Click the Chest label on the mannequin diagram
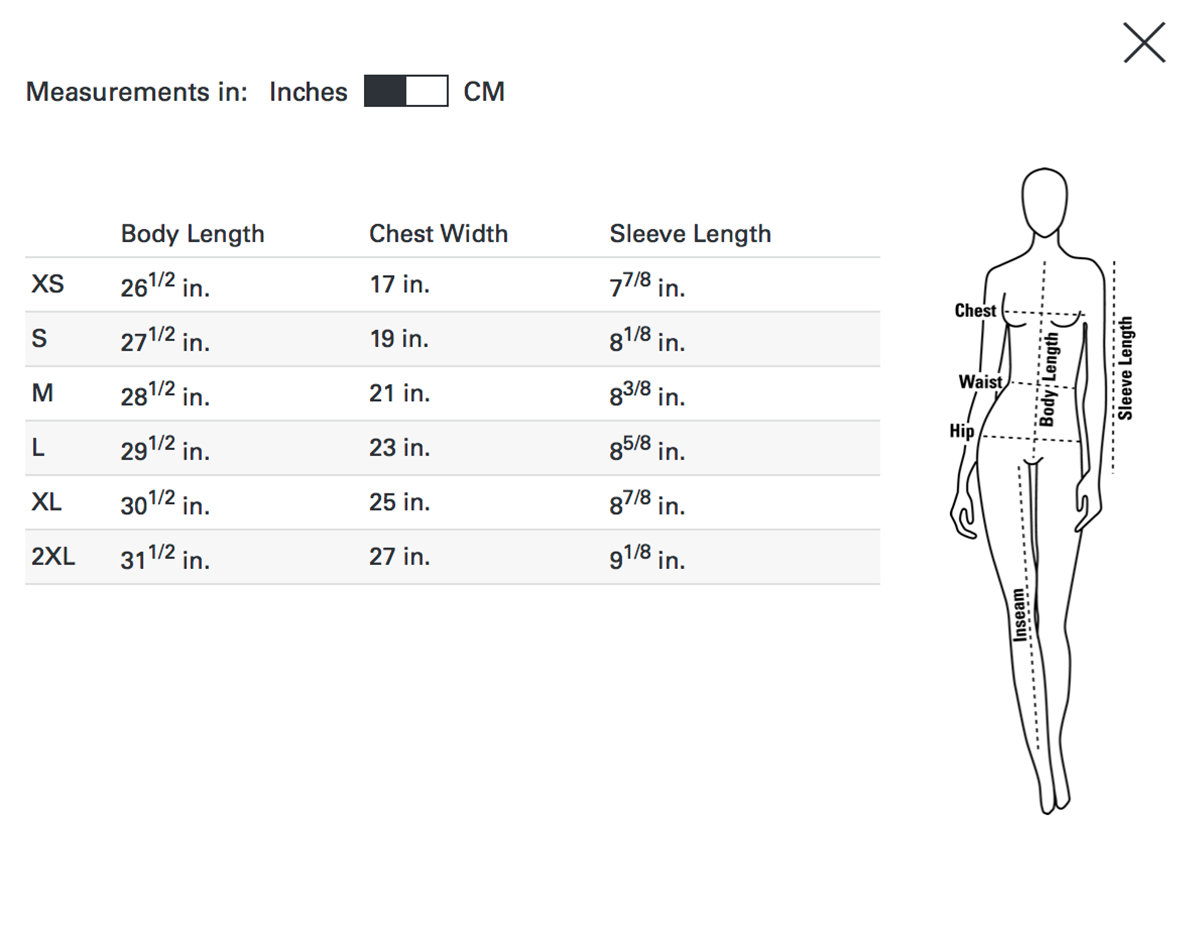This screenshot has width=1200, height=930. (974, 311)
